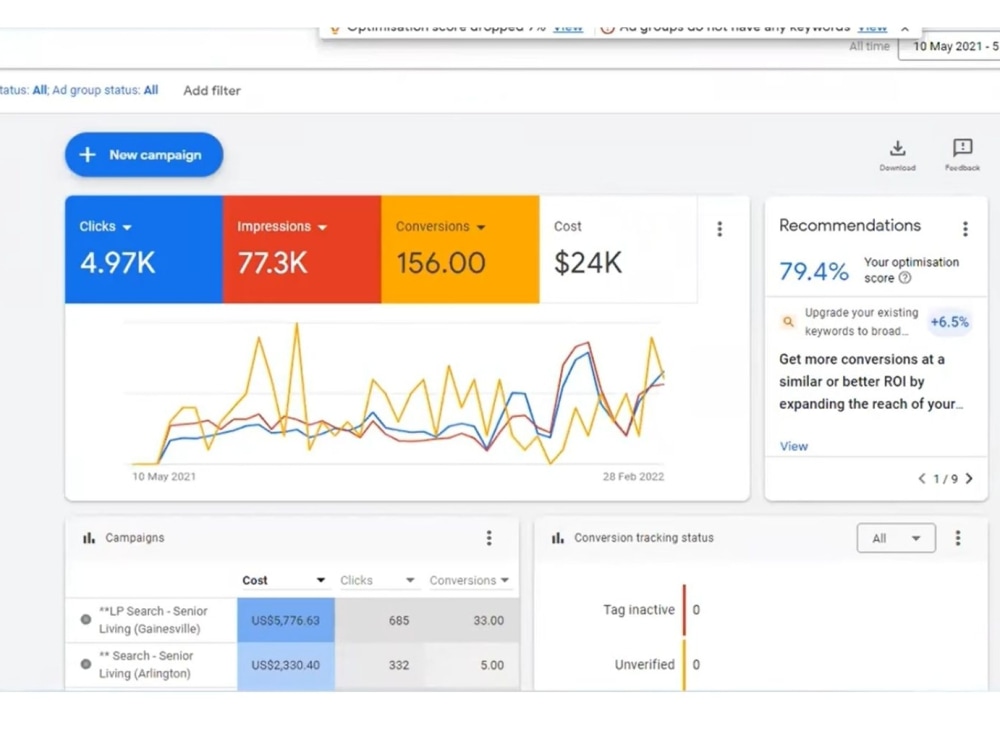The height and width of the screenshot is (750, 1000).
Task: Click the Unverified label
Action: click(644, 665)
